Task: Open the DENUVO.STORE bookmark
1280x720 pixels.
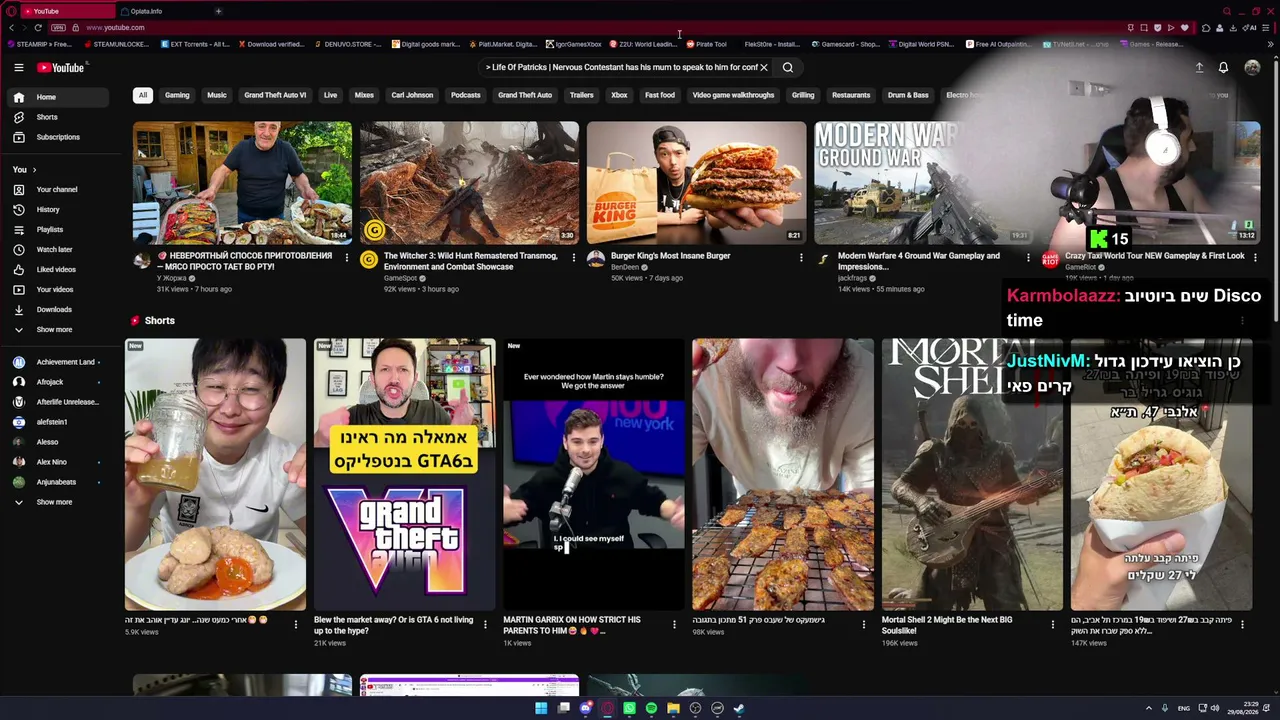Action: point(347,44)
